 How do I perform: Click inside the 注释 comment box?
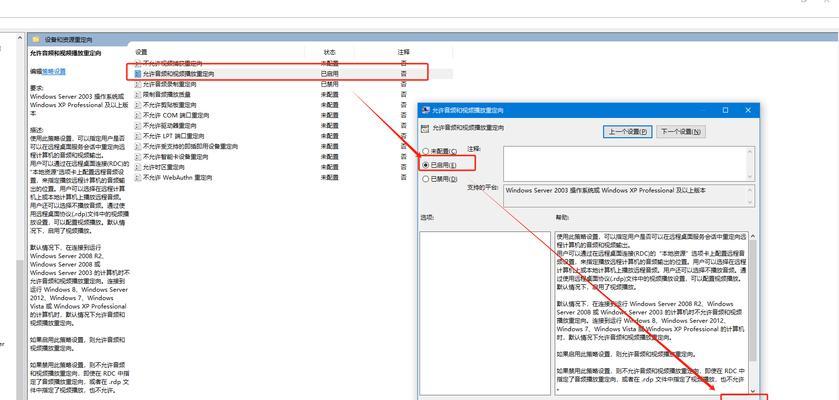click(624, 164)
